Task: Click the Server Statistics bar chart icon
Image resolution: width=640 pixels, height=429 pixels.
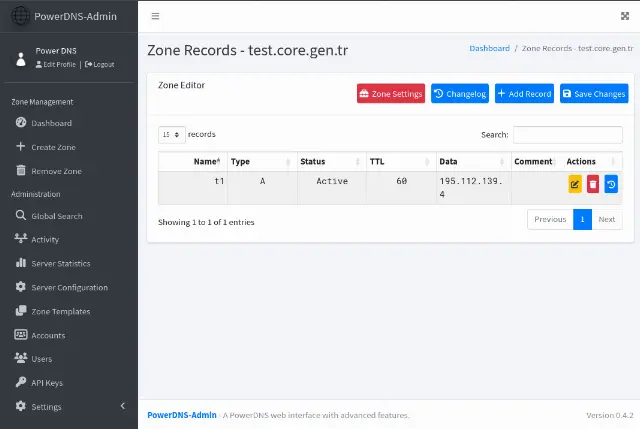Action: [x=21, y=262]
